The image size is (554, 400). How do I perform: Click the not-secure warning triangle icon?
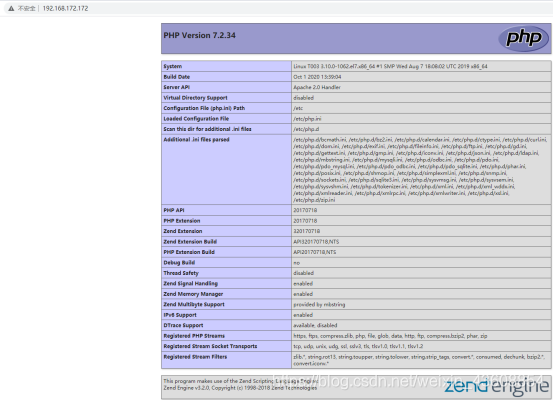coord(11,8)
